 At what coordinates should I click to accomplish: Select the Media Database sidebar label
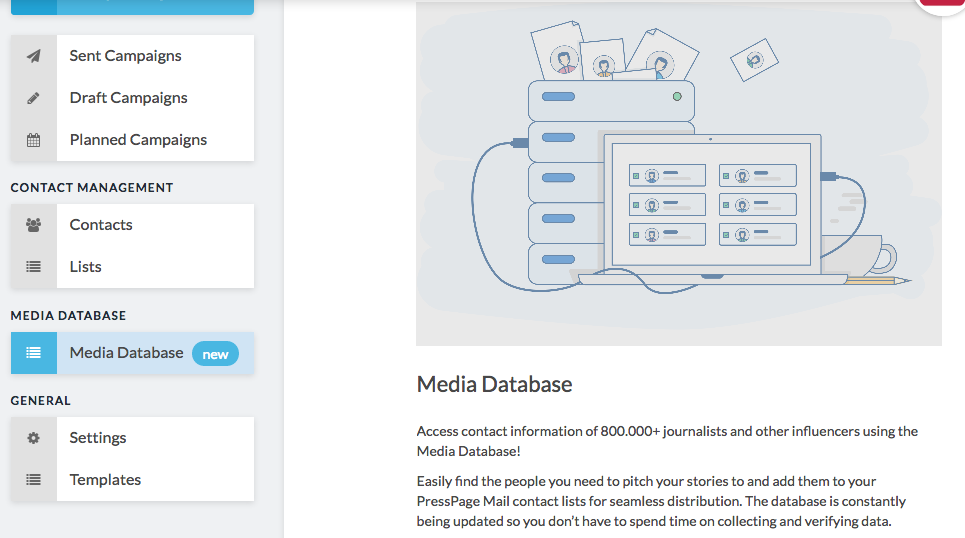click(x=126, y=353)
